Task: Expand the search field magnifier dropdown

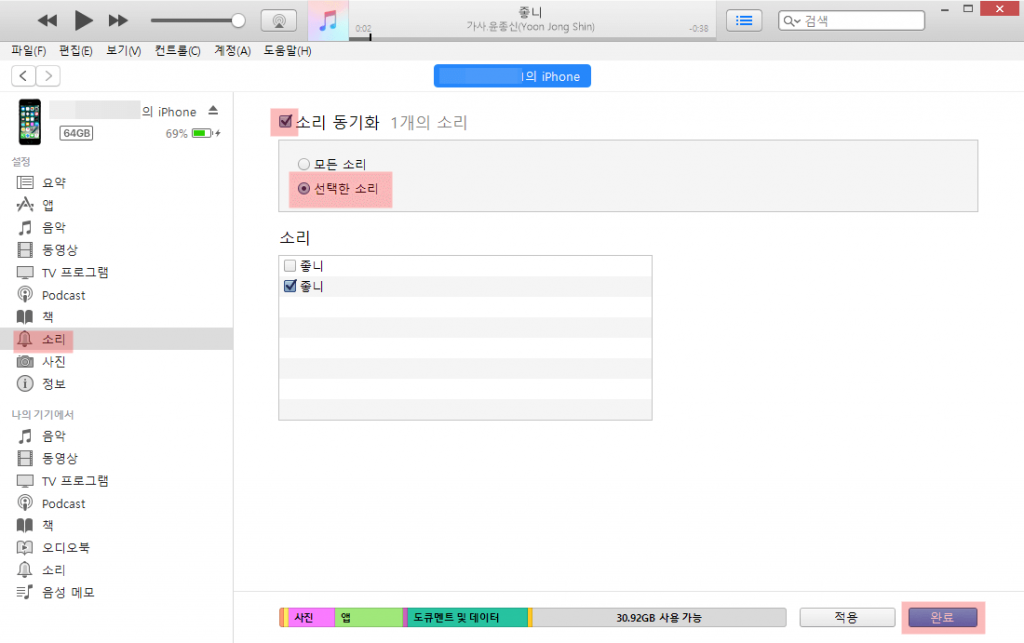Action: click(791, 21)
